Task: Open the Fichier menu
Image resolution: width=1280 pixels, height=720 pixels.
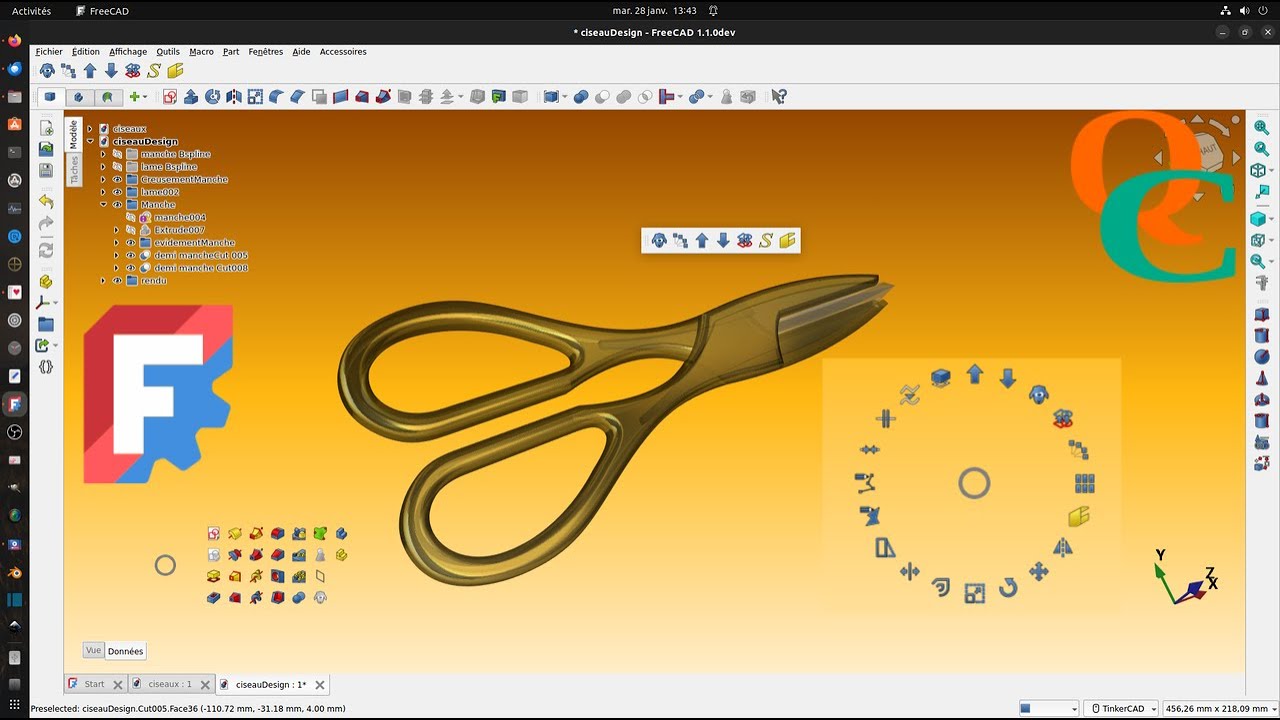Action: pyautogui.click(x=49, y=52)
